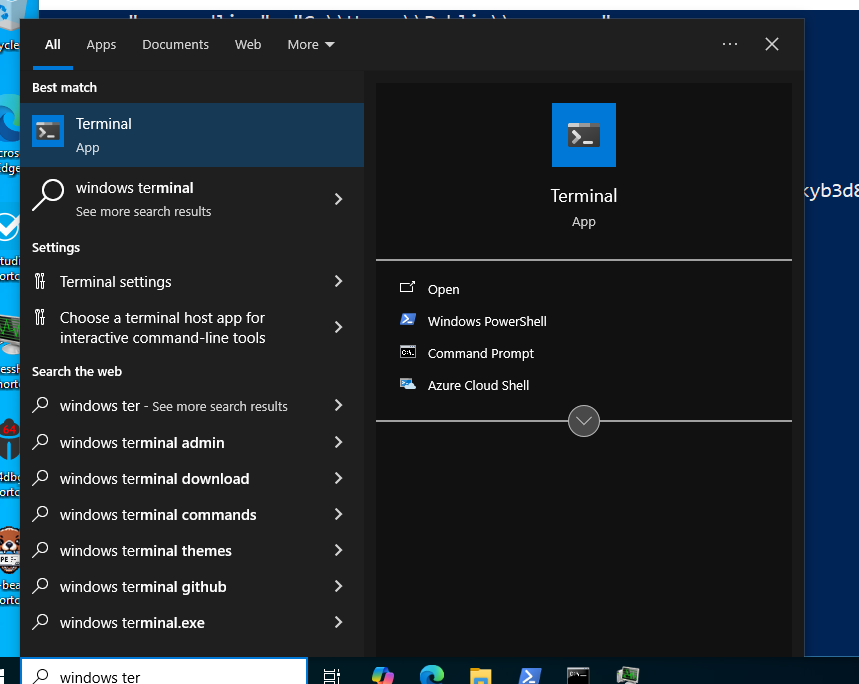The width and height of the screenshot is (859, 684).
Task: Open Microsoft Edge from the taskbar
Action: click(432, 676)
